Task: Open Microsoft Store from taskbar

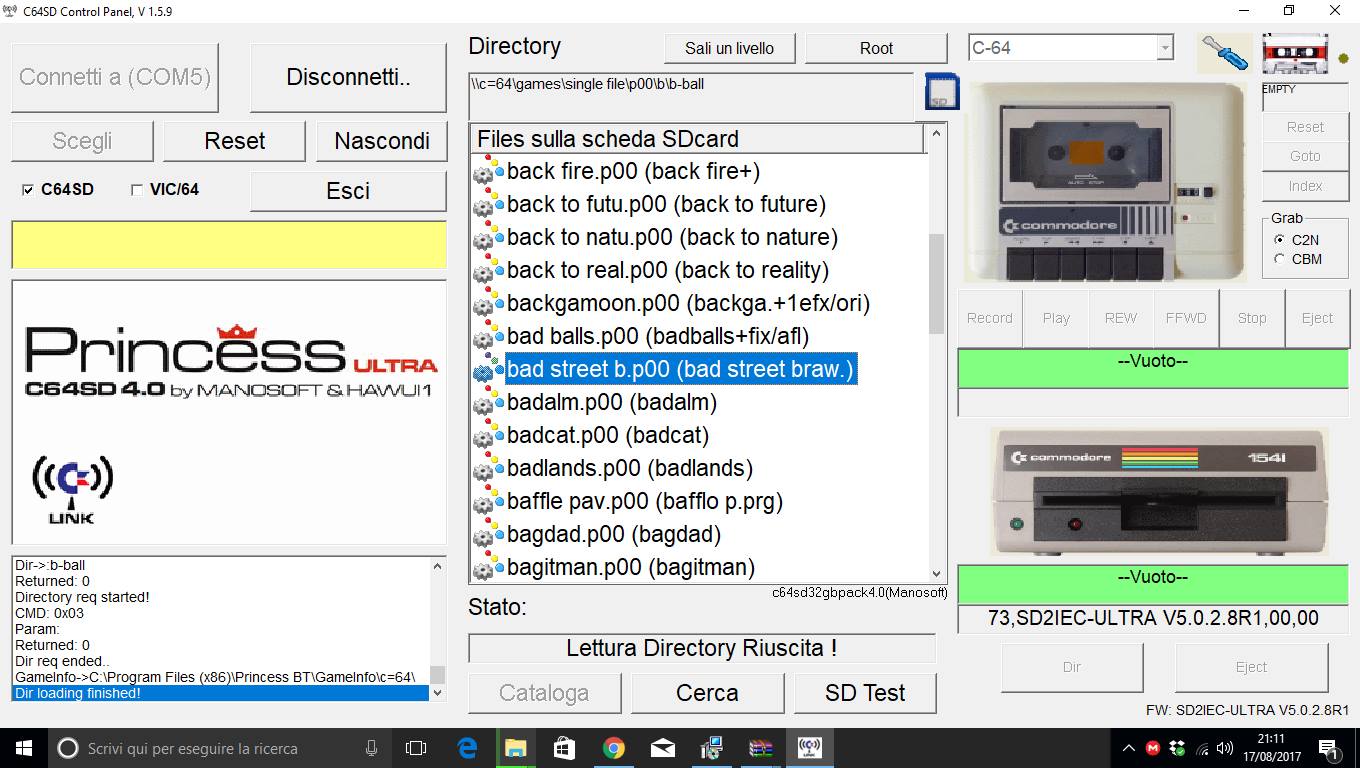Action: coord(565,748)
